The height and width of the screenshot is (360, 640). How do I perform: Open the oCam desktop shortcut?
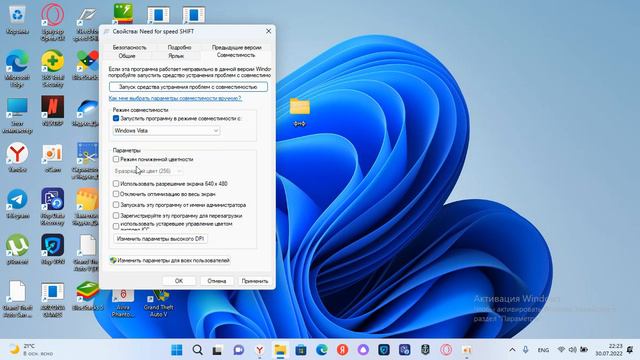(53, 158)
